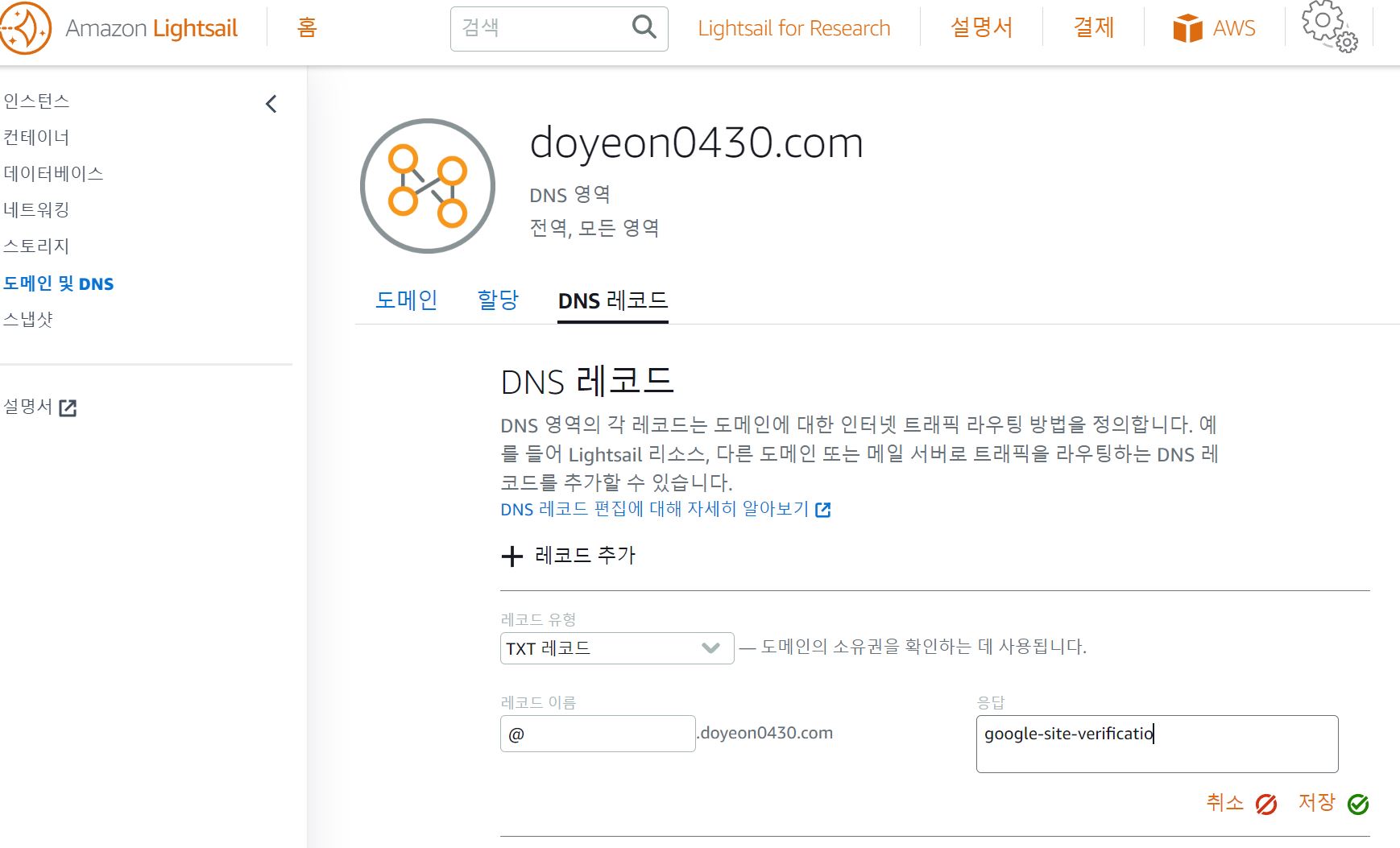Click the 응답 text area with google-site-verificatio
The image size is (1400, 848).
(x=1157, y=744)
